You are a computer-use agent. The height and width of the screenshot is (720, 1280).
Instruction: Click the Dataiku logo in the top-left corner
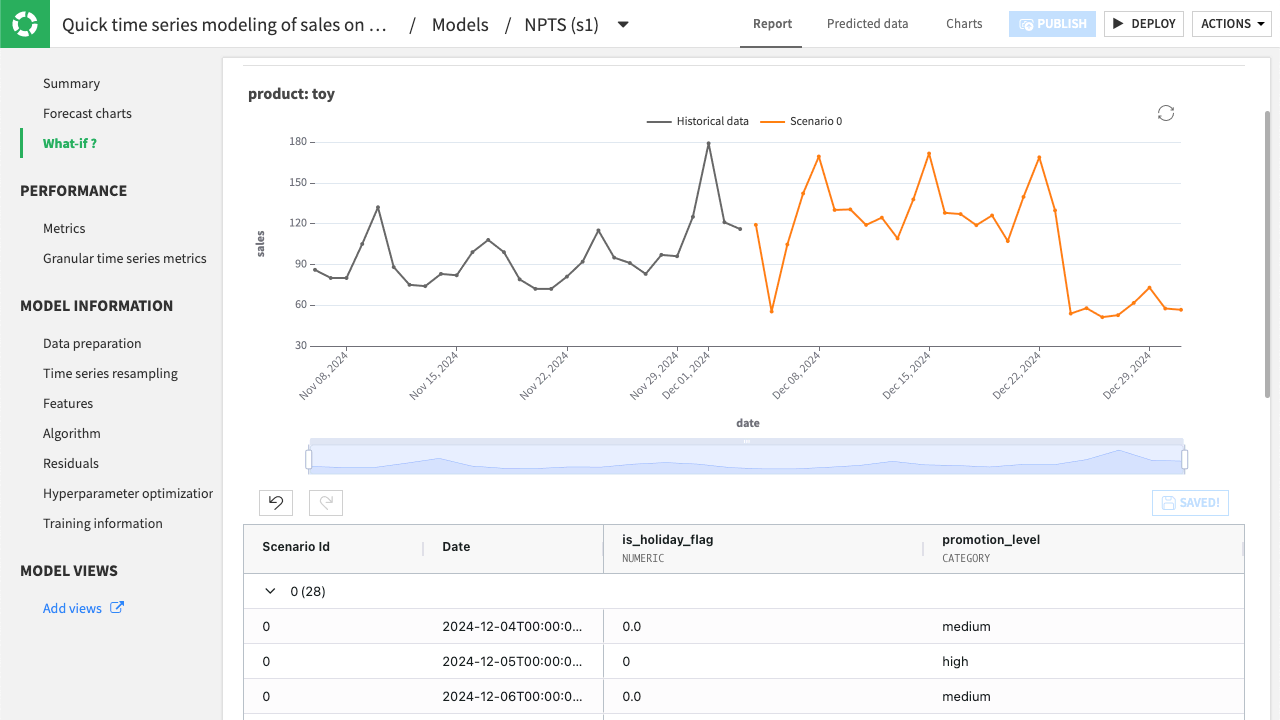click(x=24, y=23)
